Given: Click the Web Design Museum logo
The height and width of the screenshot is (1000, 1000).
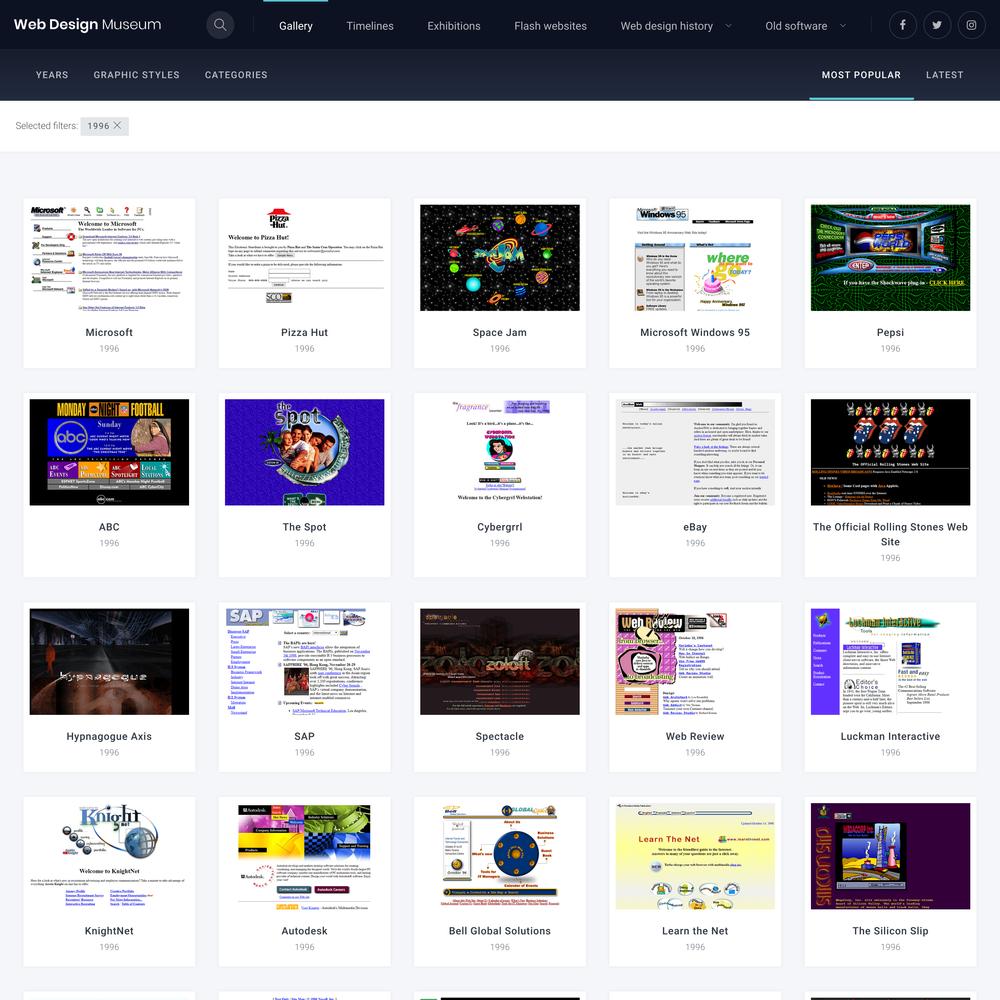Looking at the screenshot, I should (87, 25).
